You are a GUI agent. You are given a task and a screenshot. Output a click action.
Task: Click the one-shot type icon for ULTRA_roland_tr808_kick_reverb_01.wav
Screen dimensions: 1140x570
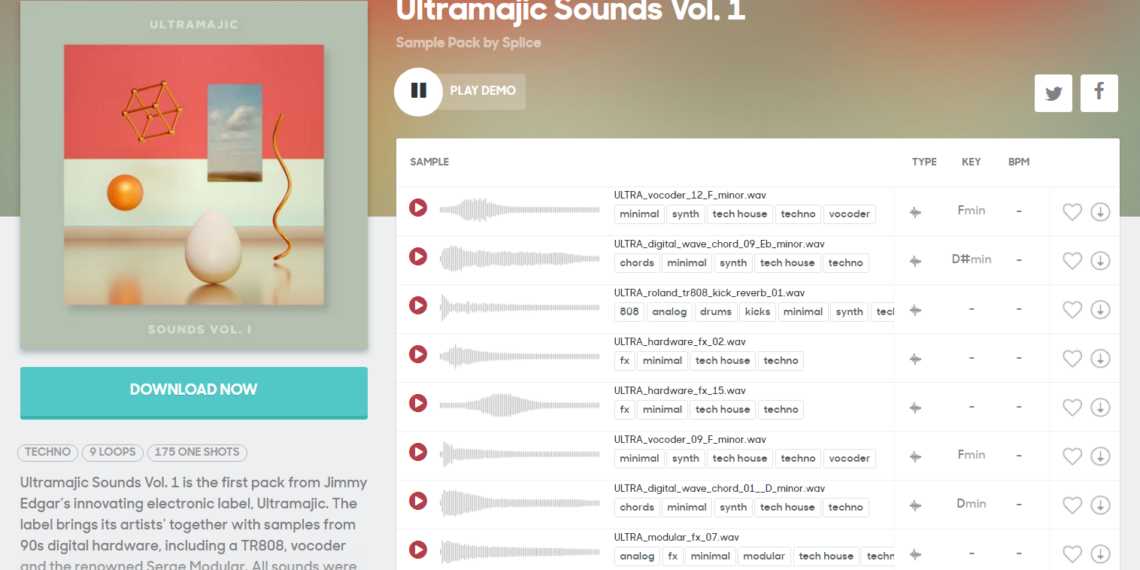click(915, 310)
